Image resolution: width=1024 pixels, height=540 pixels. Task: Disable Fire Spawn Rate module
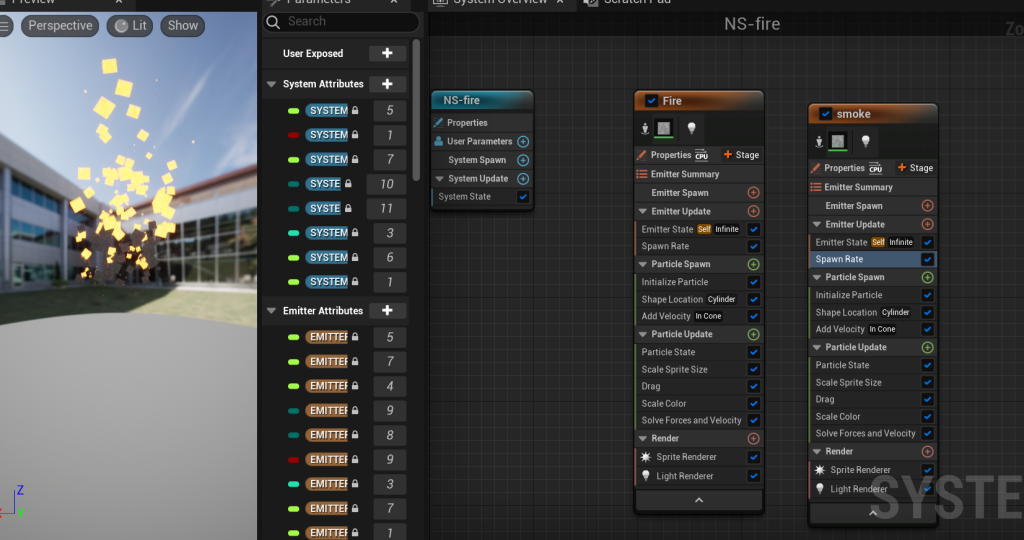tap(754, 246)
